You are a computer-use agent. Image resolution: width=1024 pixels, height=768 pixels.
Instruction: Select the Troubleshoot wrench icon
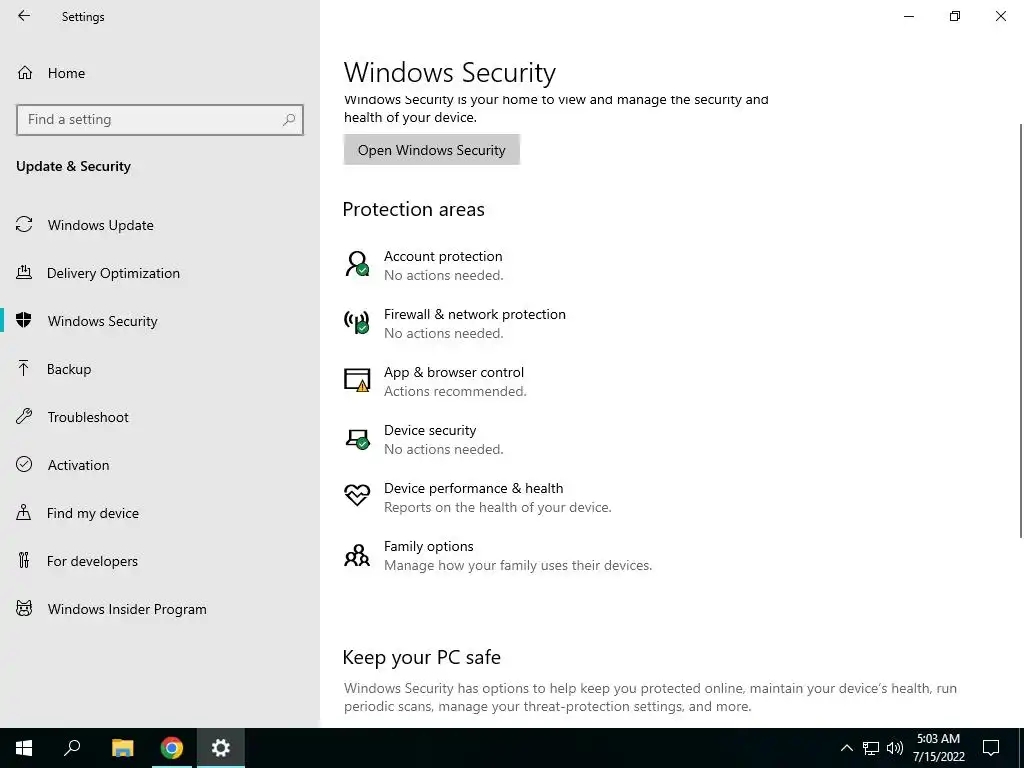click(24, 417)
